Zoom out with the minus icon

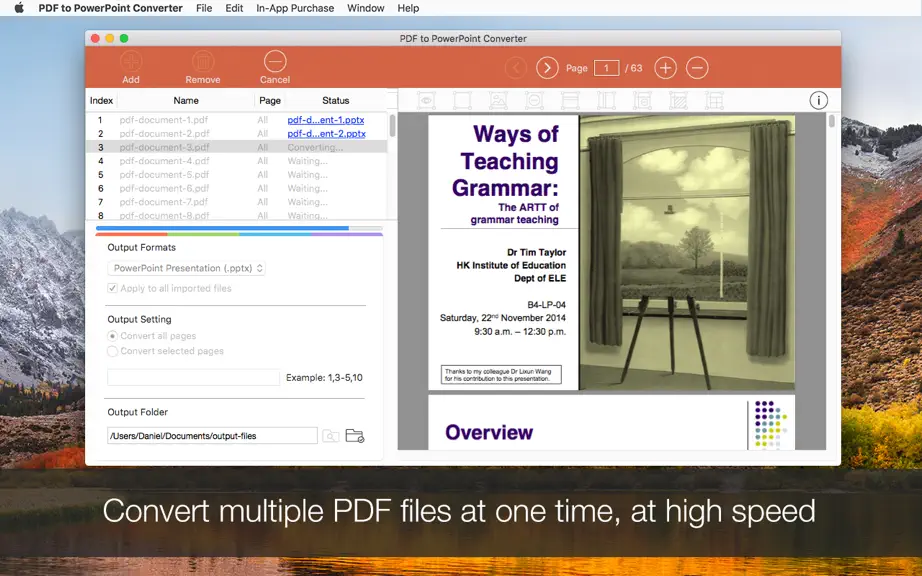pos(697,68)
